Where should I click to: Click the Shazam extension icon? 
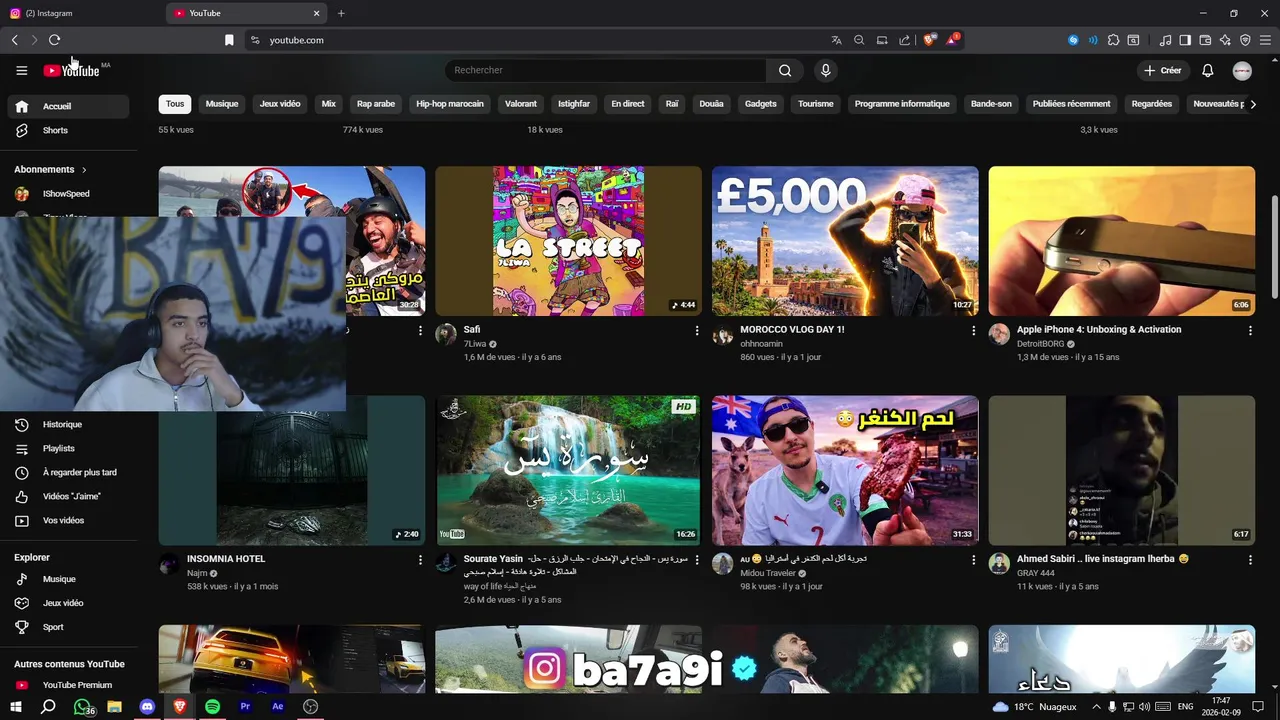tap(1073, 40)
